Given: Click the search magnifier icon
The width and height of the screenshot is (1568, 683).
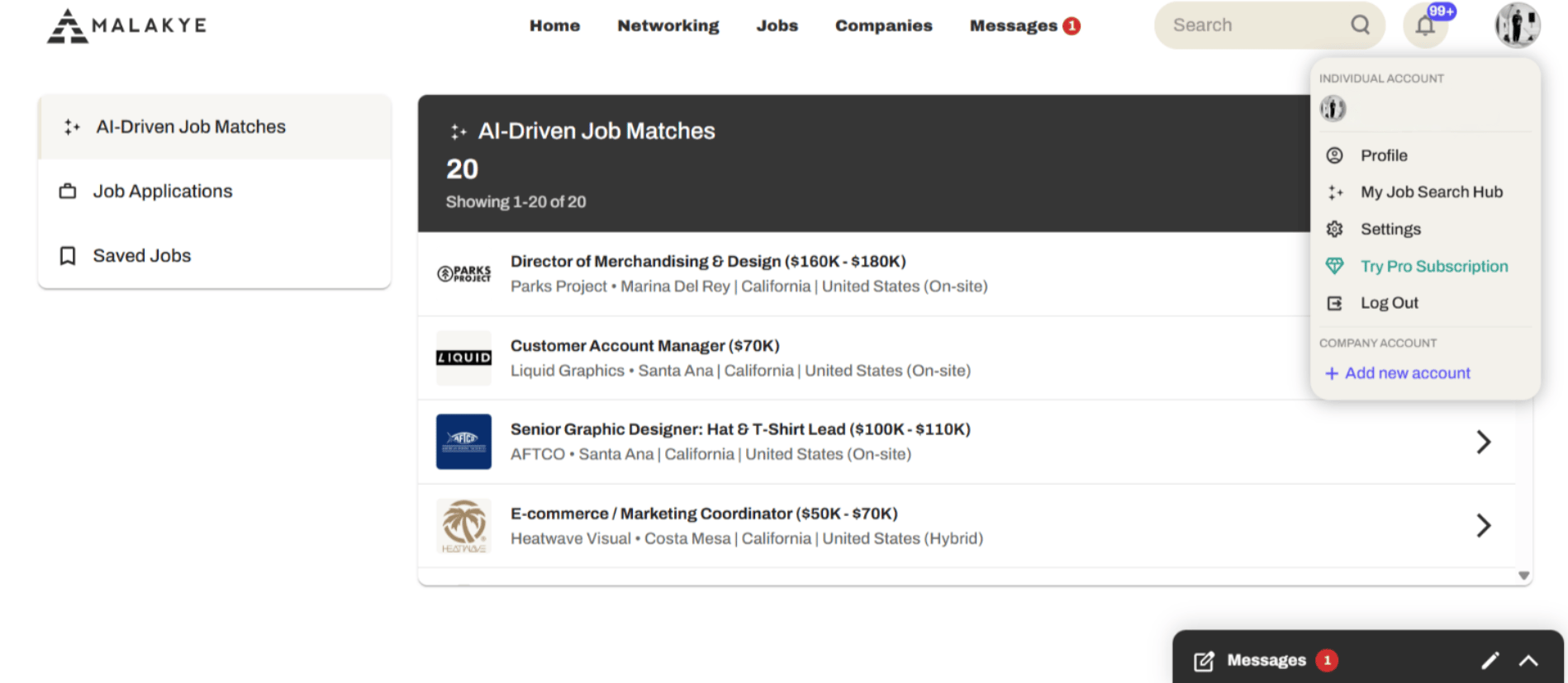Looking at the screenshot, I should tap(1360, 26).
